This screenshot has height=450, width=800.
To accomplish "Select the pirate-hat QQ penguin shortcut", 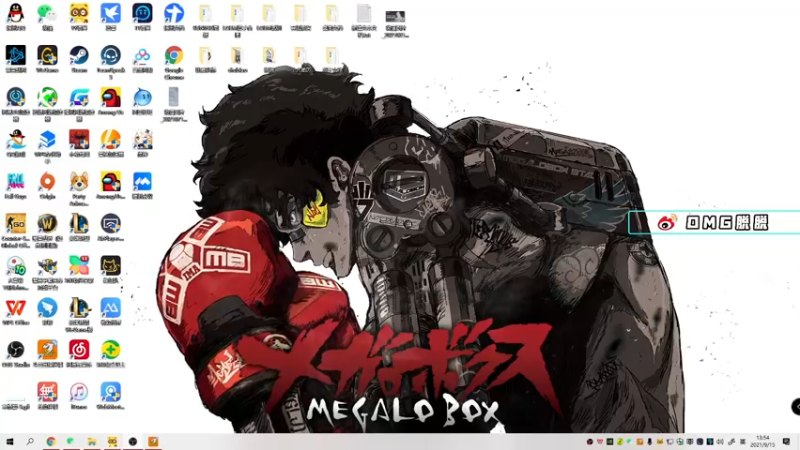I will click(x=16, y=143).
